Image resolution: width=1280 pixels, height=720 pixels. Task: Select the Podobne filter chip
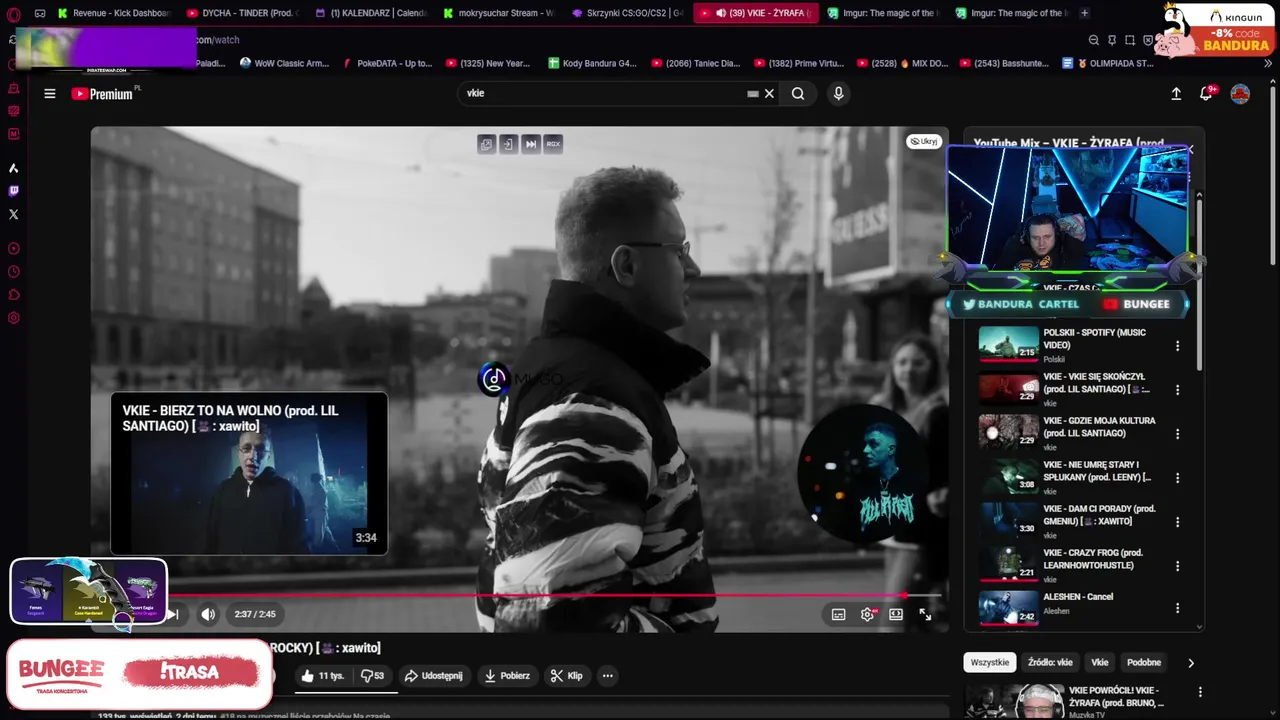click(1144, 662)
